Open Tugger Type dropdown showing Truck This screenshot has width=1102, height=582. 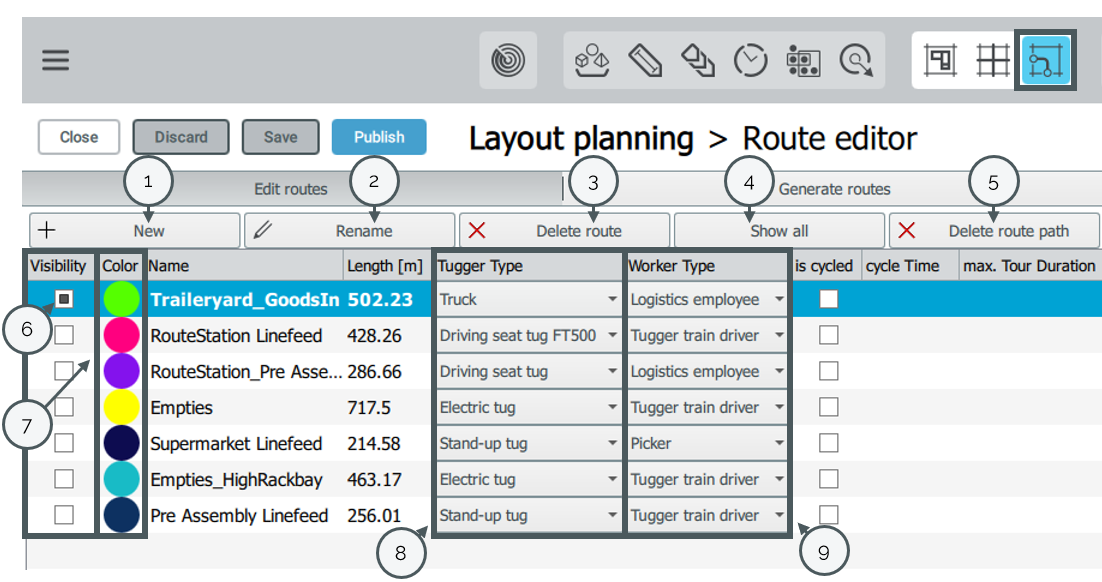(528, 299)
